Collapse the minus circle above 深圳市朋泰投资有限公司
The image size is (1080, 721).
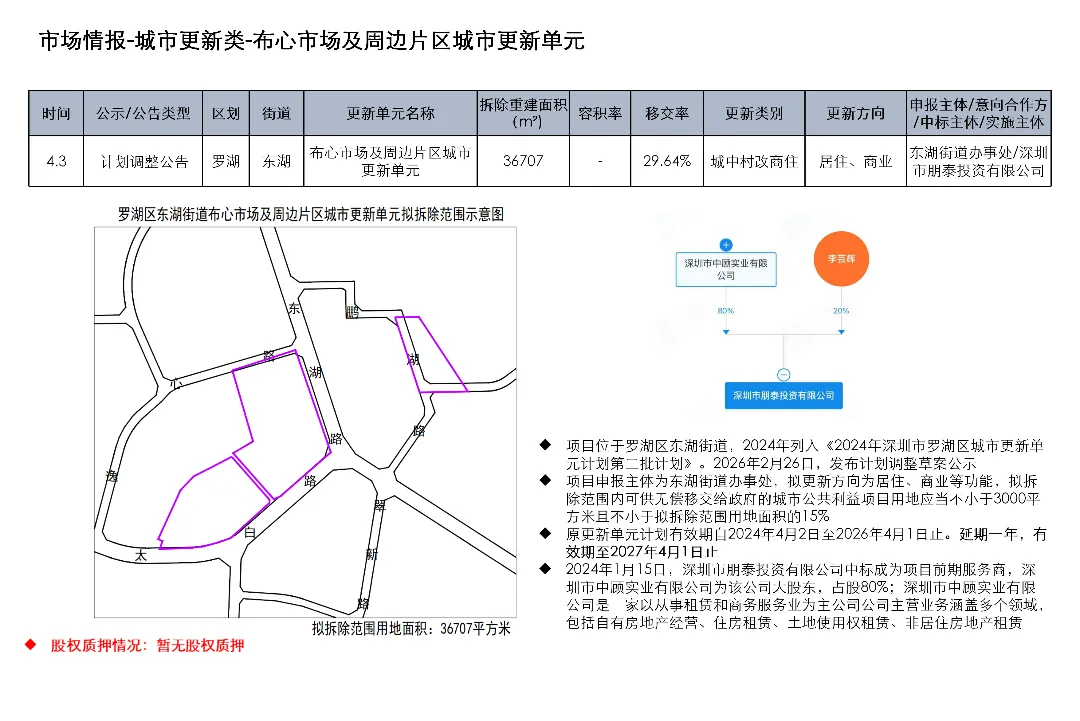pos(783,375)
